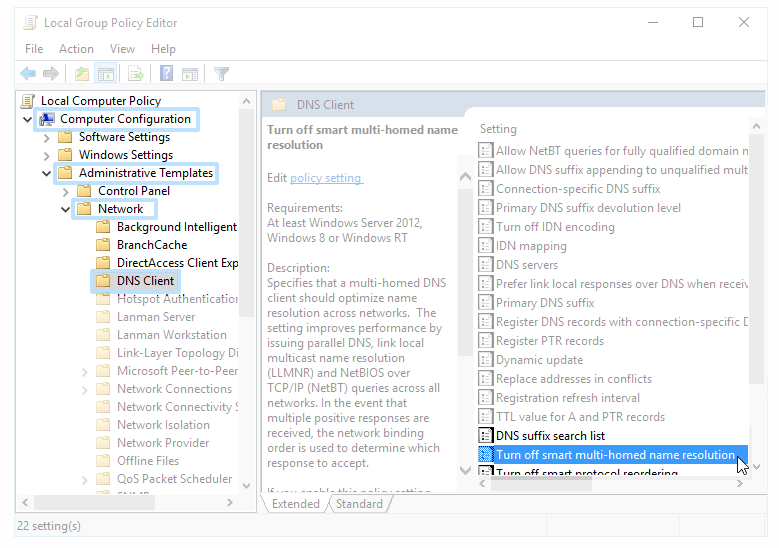
Task: Click description pane scroll-down arrow
Action: tap(465, 470)
